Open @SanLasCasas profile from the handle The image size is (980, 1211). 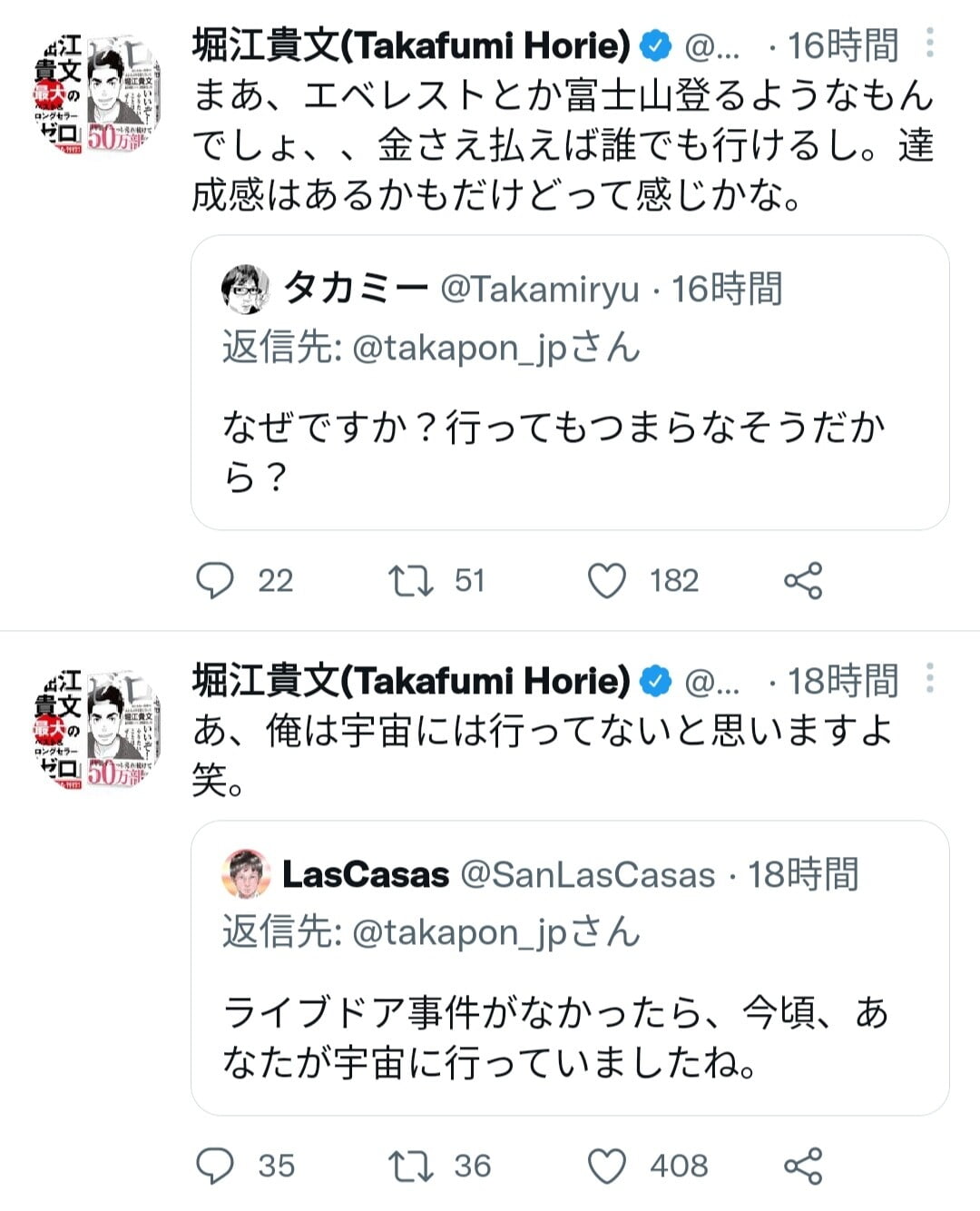[x=588, y=875]
